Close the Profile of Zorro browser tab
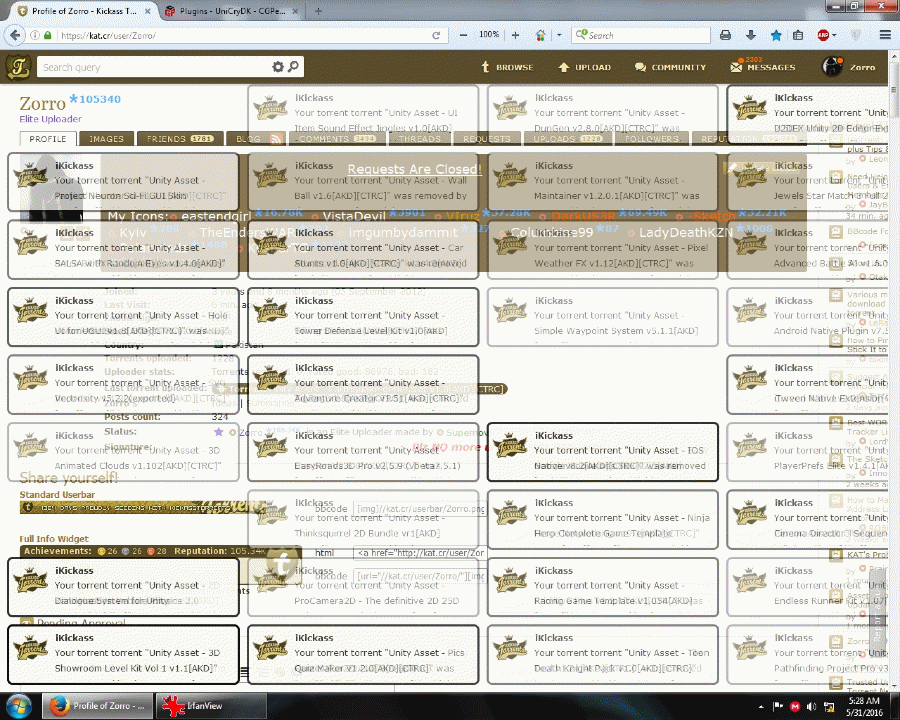The height and width of the screenshot is (720, 900). (x=148, y=11)
